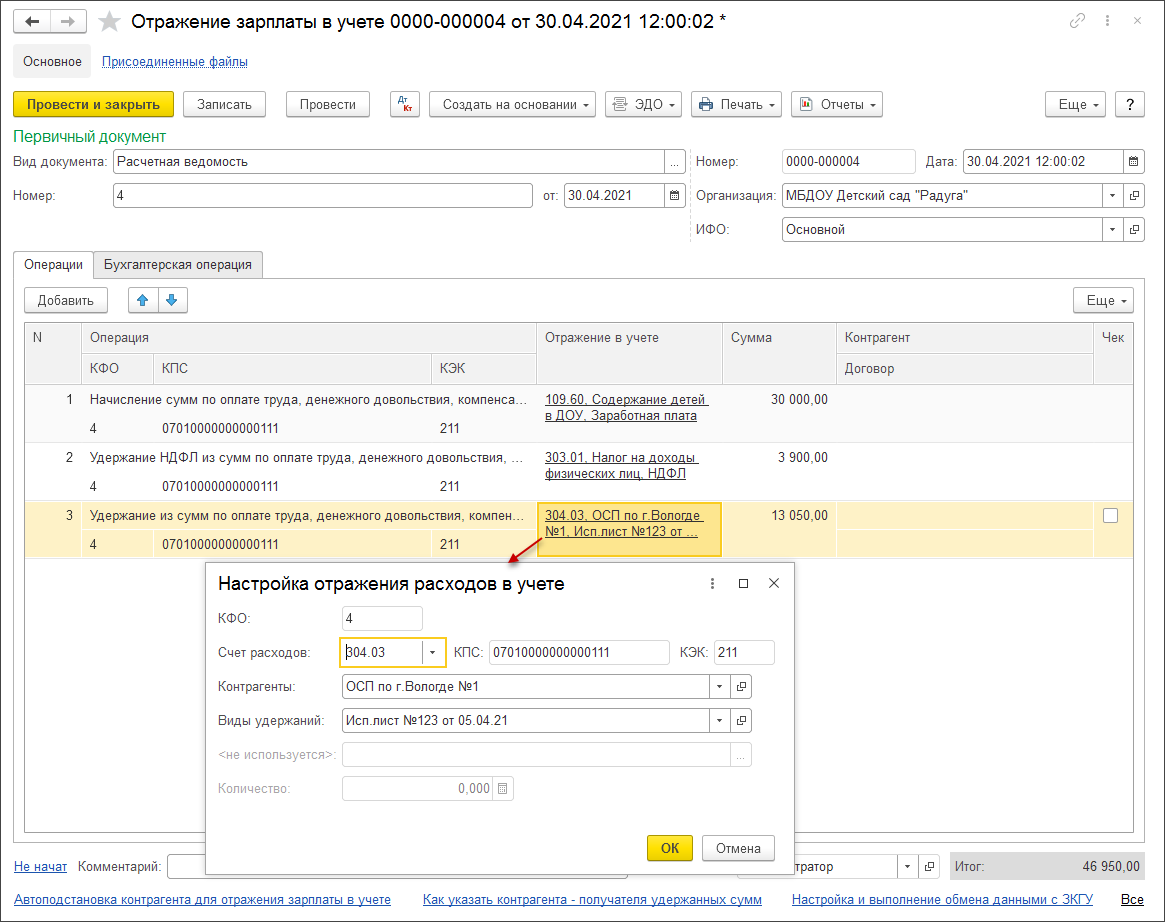
Task: Open help with the question mark button
Action: pyautogui.click(x=1130, y=104)
